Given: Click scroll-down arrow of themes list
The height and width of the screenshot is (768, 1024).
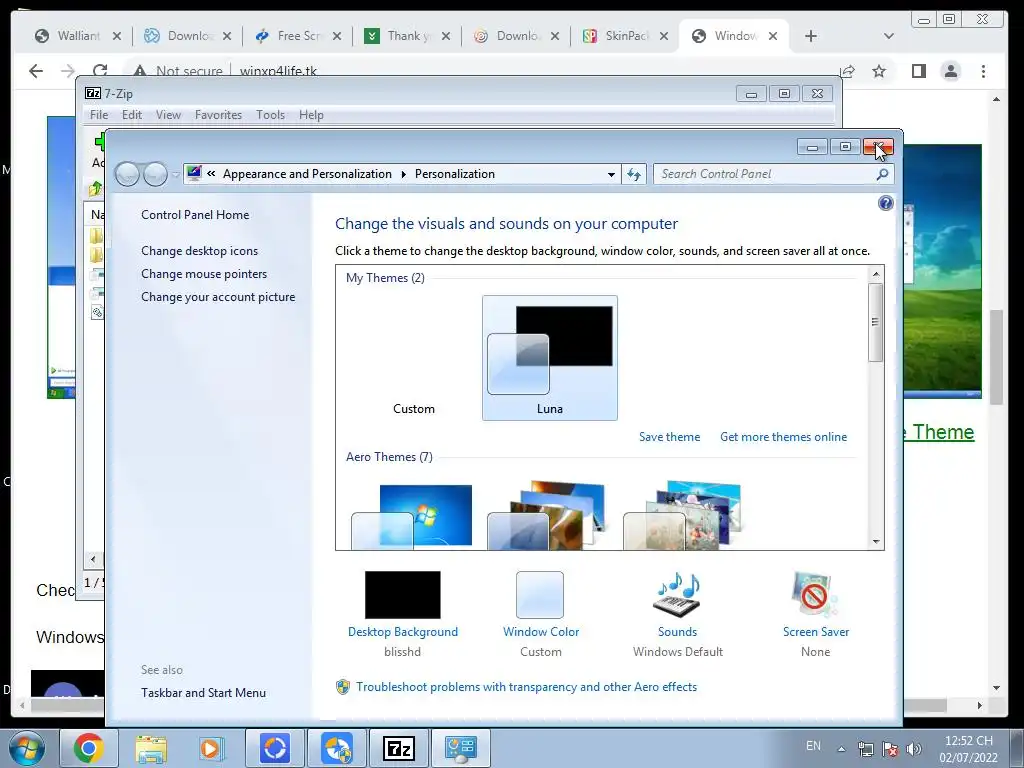Looking at the screenshot, I should point(876,541).
